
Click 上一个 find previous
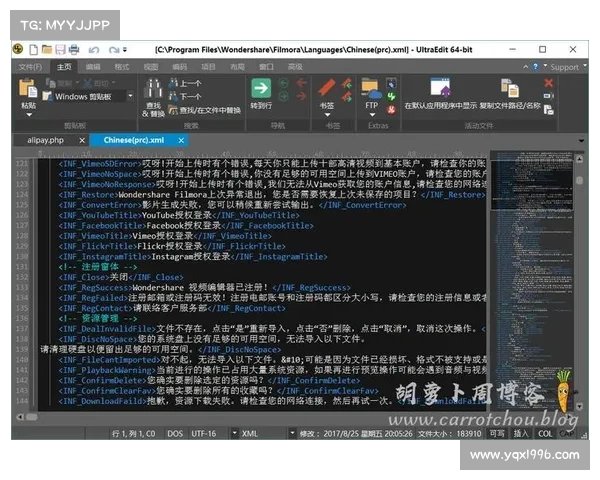pyautogui.click(x=185, y=83)
